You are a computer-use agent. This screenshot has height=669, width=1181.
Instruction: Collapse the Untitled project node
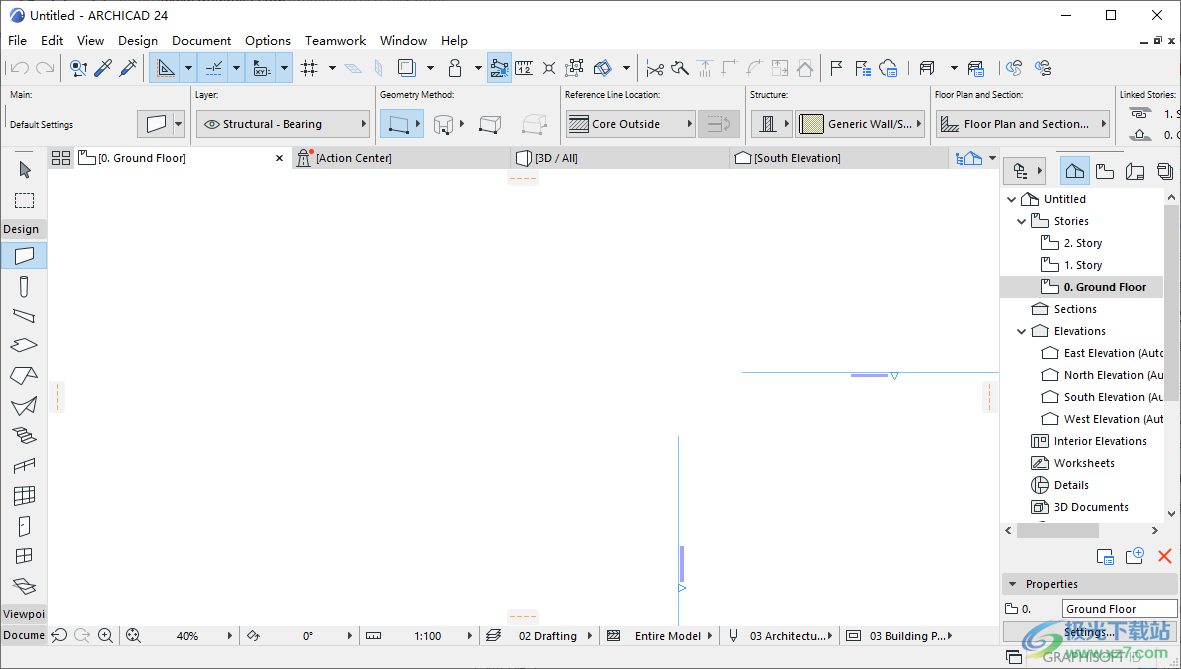click(1011, 200)
